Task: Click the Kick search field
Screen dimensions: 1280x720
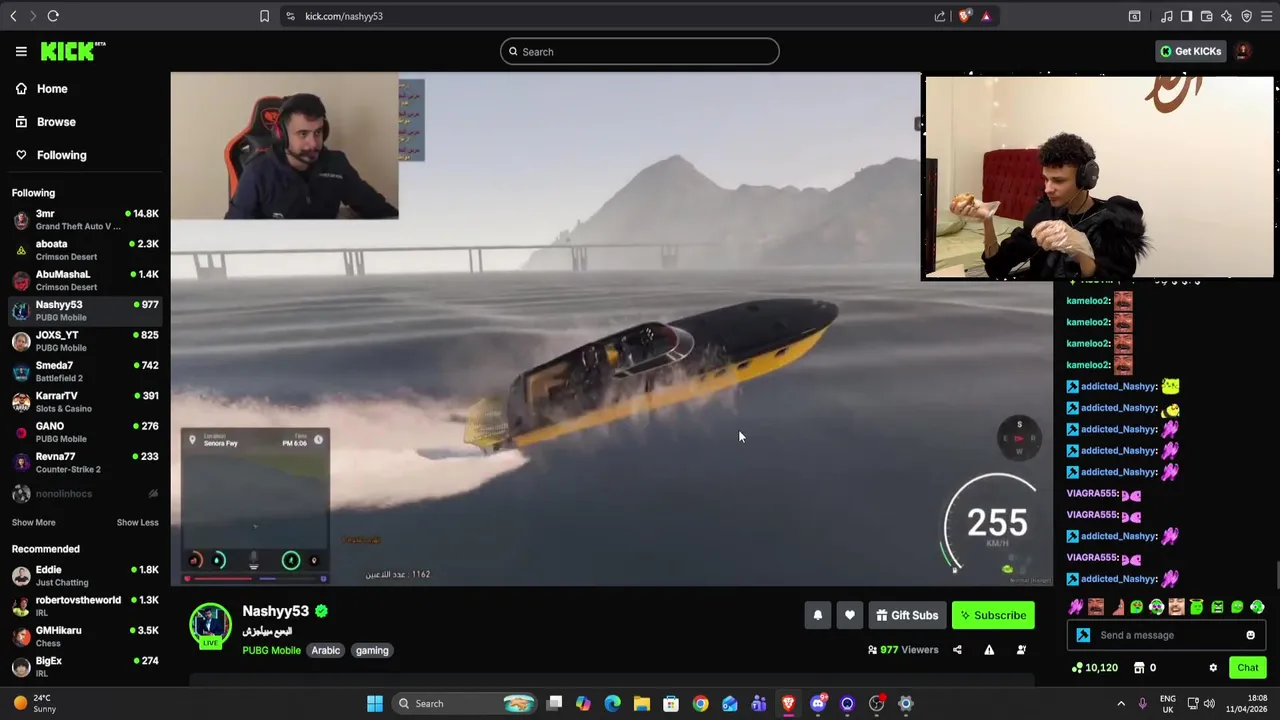Action: pos(640,52)
